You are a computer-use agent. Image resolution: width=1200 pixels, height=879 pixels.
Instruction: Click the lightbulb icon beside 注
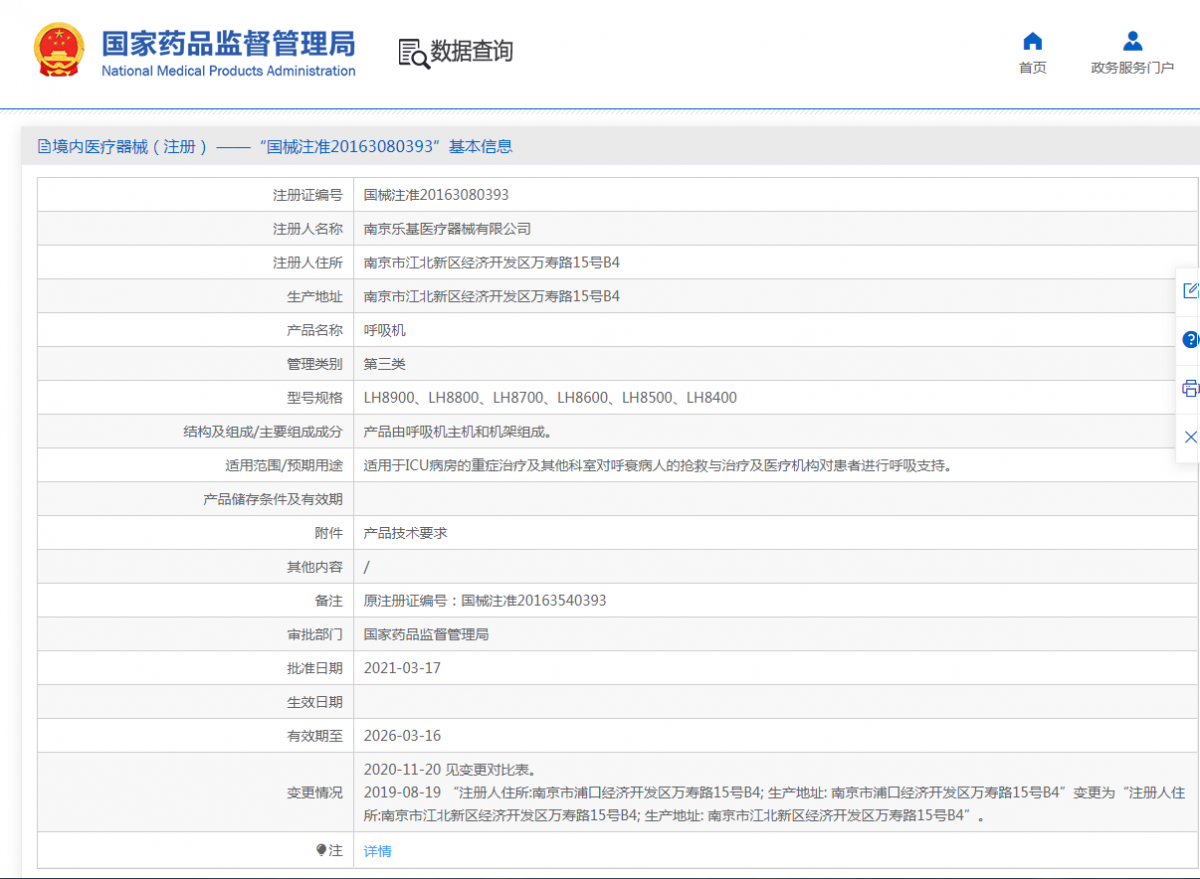321,850
